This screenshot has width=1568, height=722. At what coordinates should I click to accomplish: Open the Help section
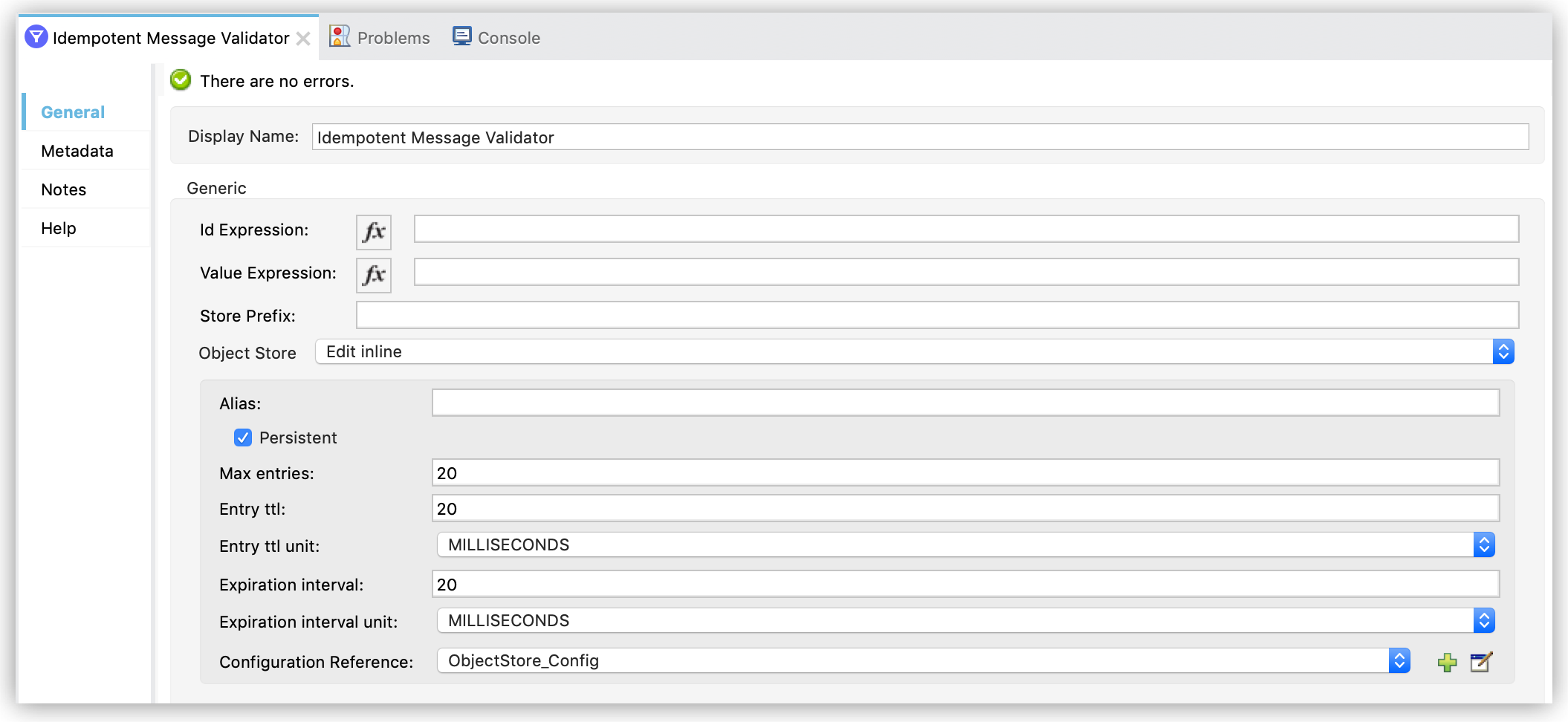pos(59,228)
